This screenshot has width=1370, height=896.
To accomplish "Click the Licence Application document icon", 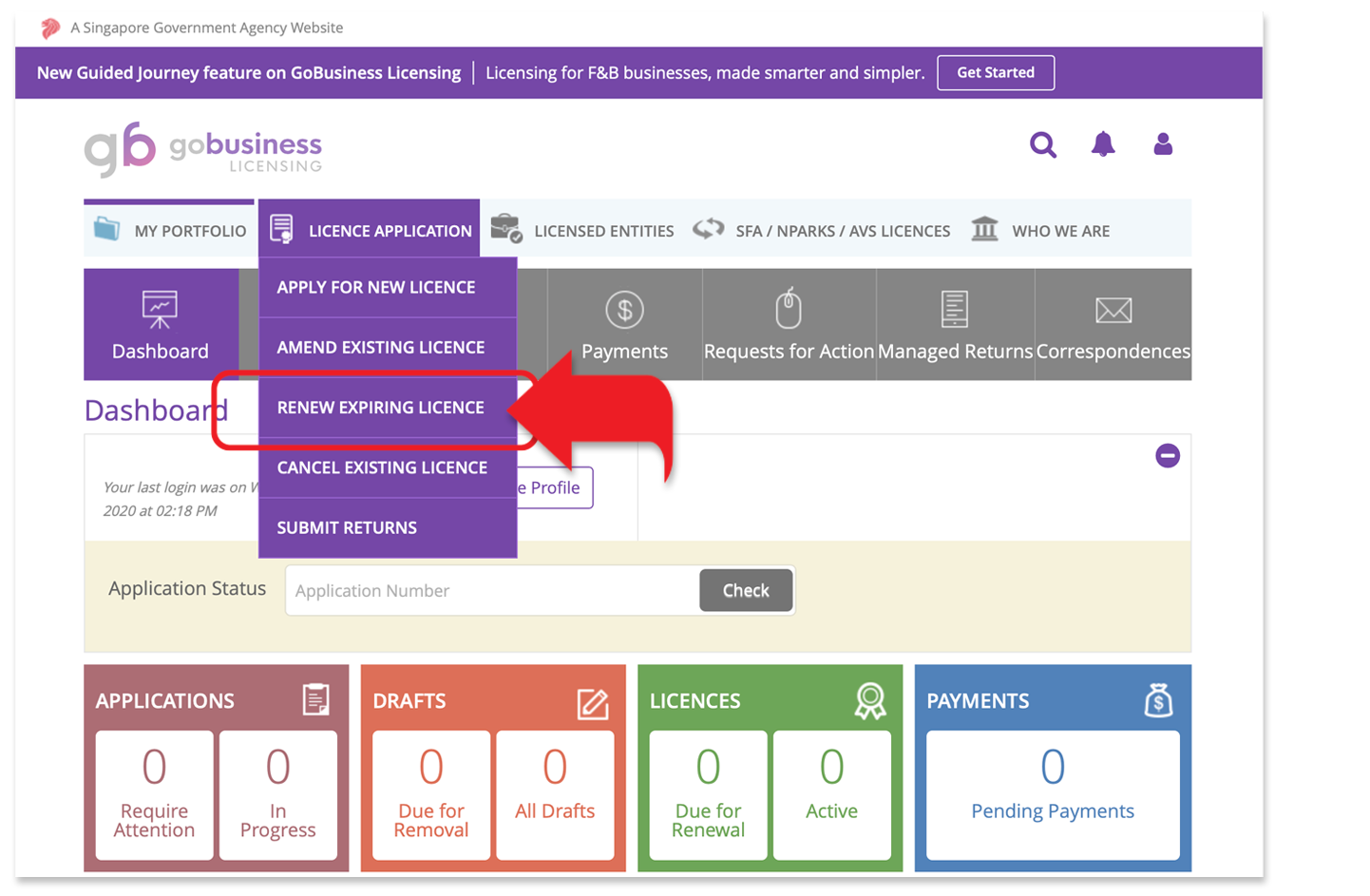I will (281, 229).
